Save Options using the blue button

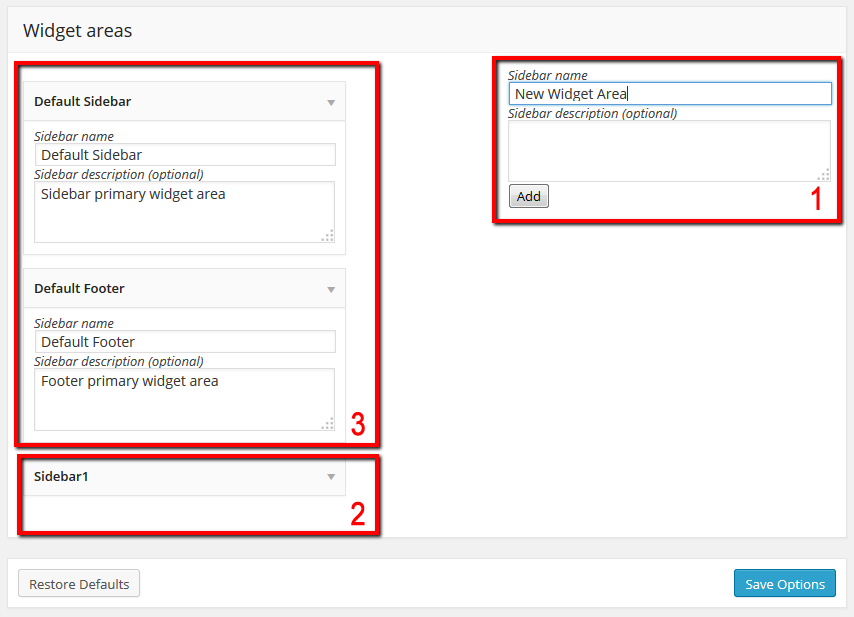[785, 584]
